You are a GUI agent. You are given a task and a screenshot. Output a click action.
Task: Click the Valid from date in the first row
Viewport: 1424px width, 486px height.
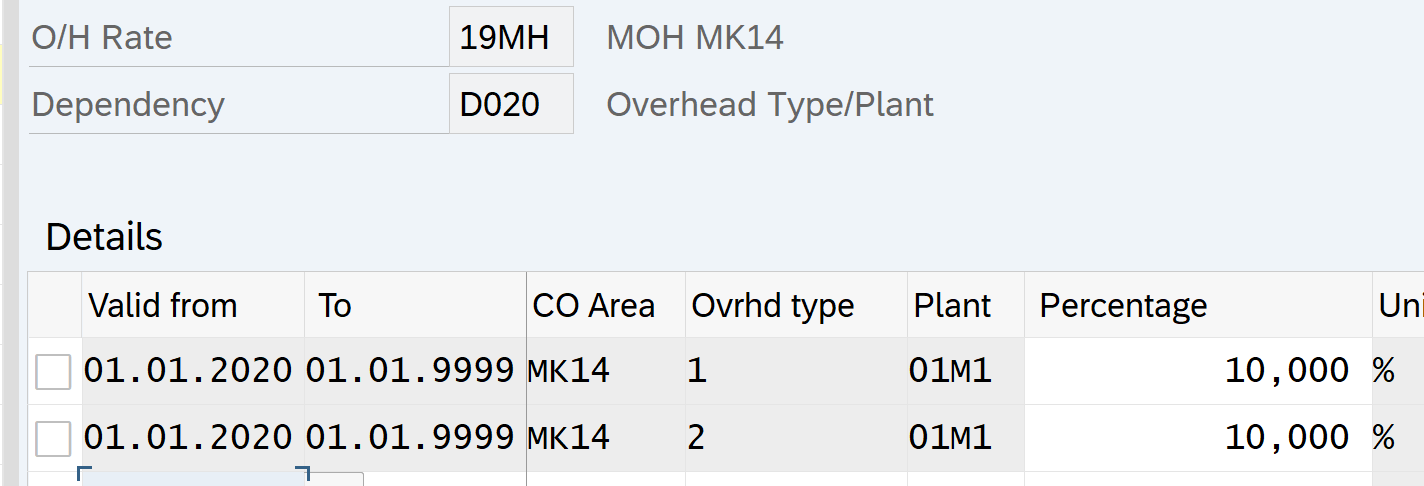click(189, 372)
